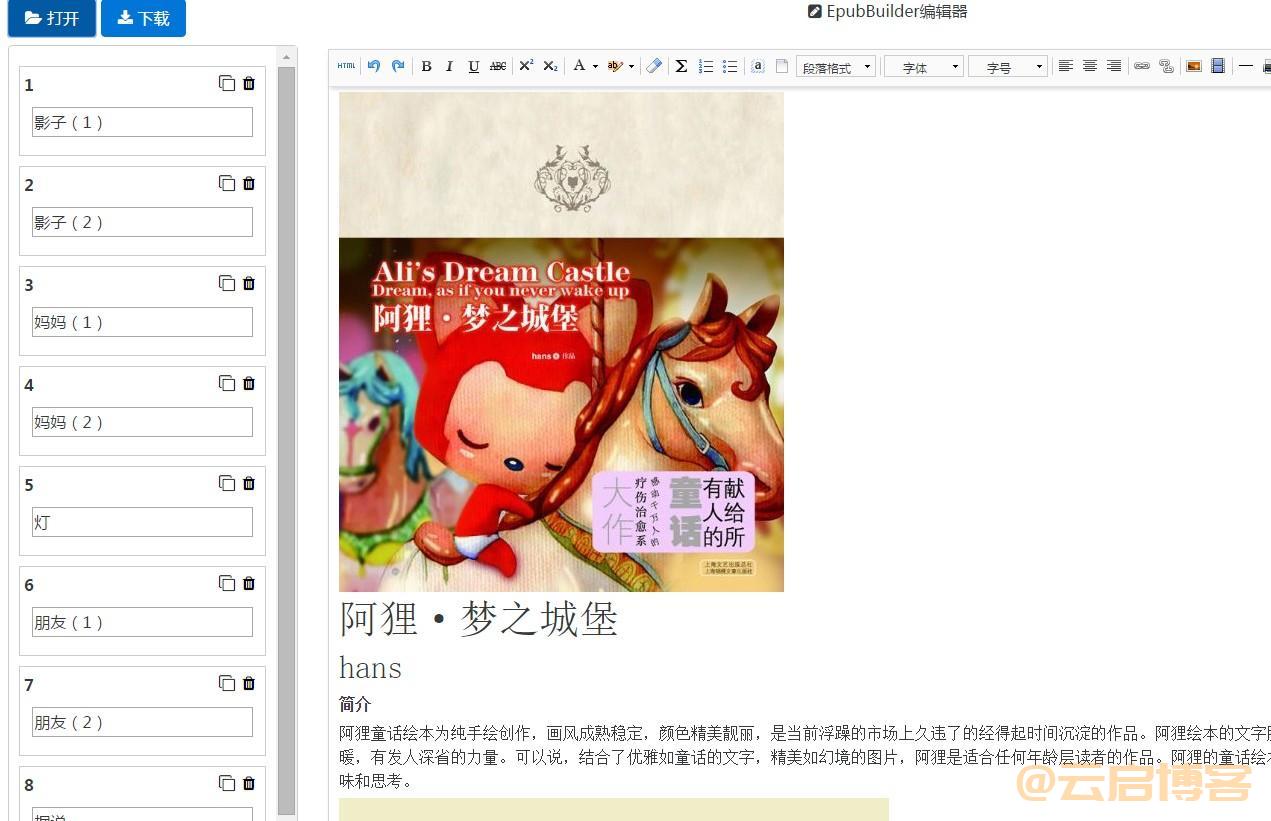Toggle the bulleted list
Image resolution: width=1271 pixels, height=821 pixels.
(730, 66)
